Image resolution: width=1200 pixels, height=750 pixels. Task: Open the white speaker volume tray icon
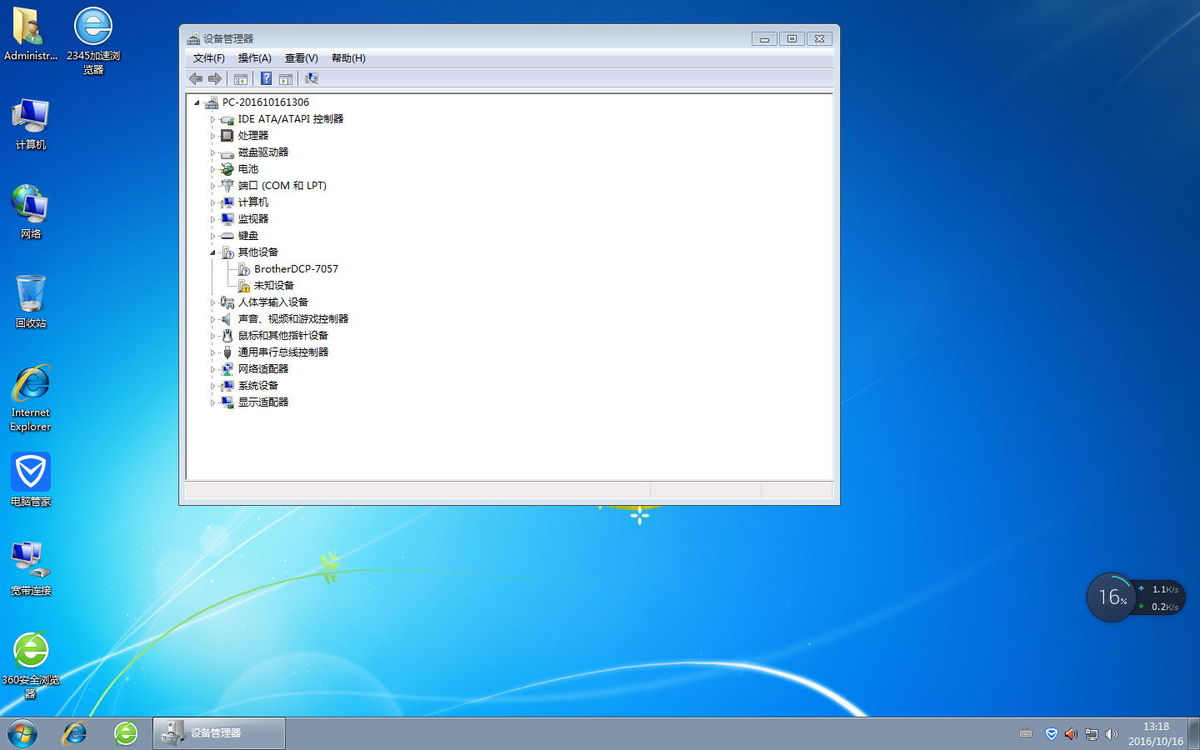click(x=1111, y=734)
